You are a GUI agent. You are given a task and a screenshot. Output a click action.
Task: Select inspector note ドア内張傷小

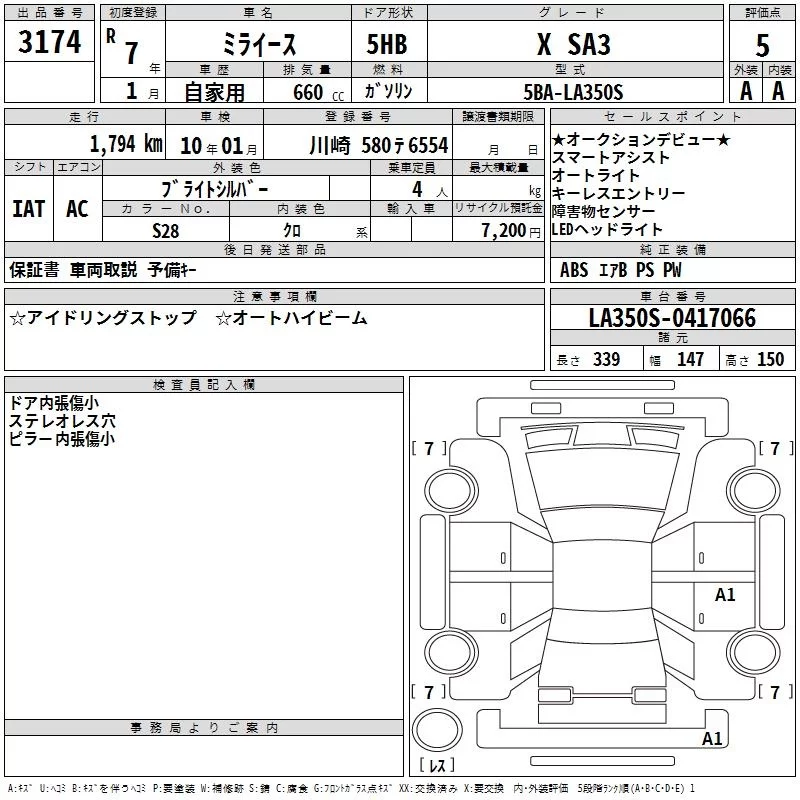[54, 403]
